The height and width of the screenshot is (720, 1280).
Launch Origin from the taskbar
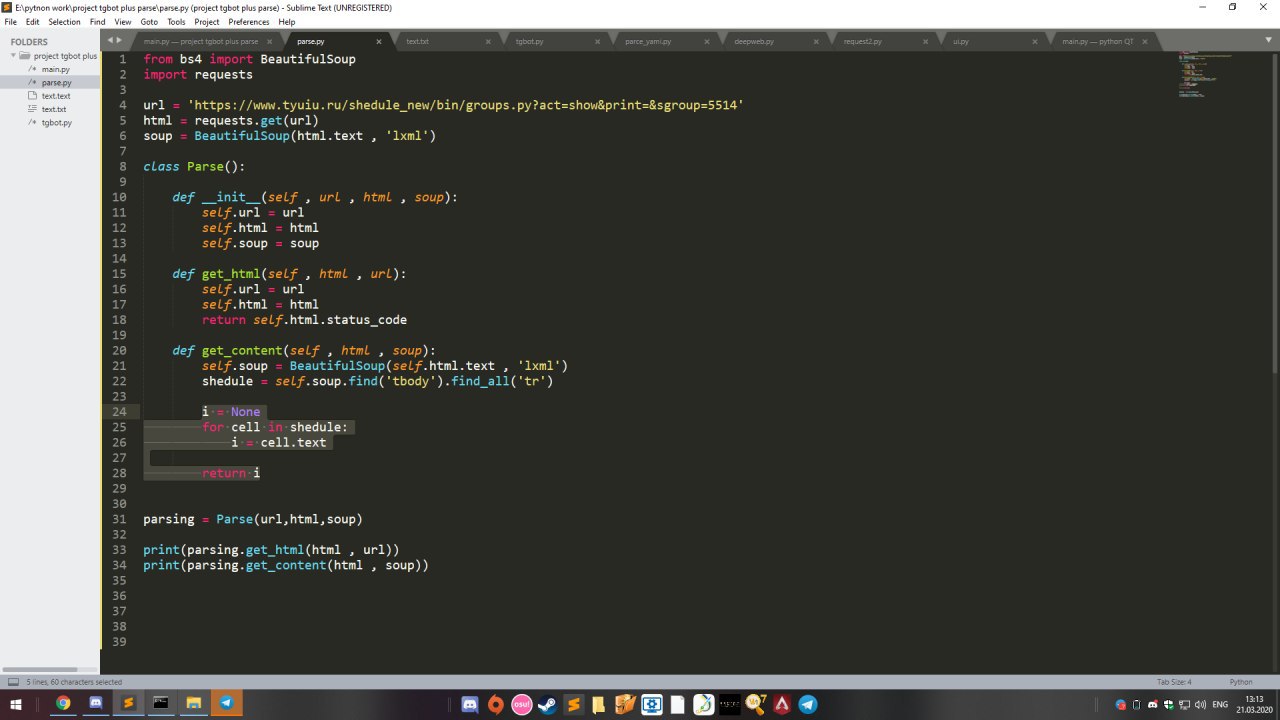[495, 704]
